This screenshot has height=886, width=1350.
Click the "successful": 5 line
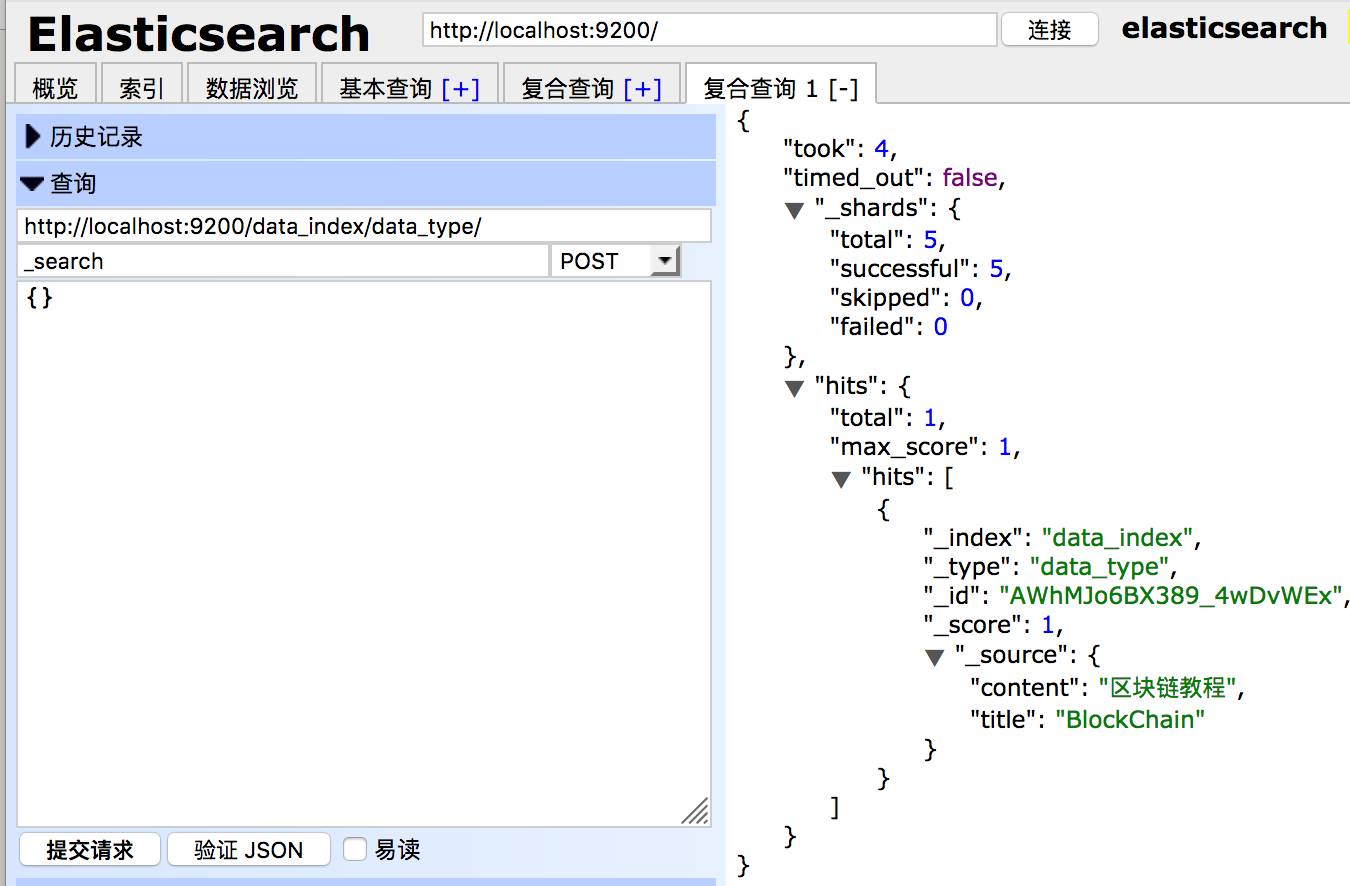click(x=920, y=268)
